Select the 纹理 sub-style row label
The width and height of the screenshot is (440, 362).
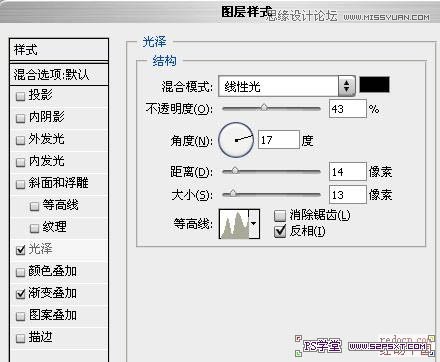(x=54, y=227)
